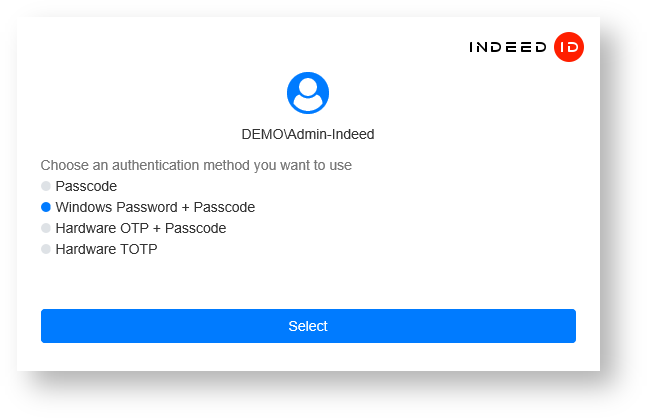This screenshot has width=648, height=419.
Task: Click the currently selected blue radio dot
Action: (x=46, y=207)
